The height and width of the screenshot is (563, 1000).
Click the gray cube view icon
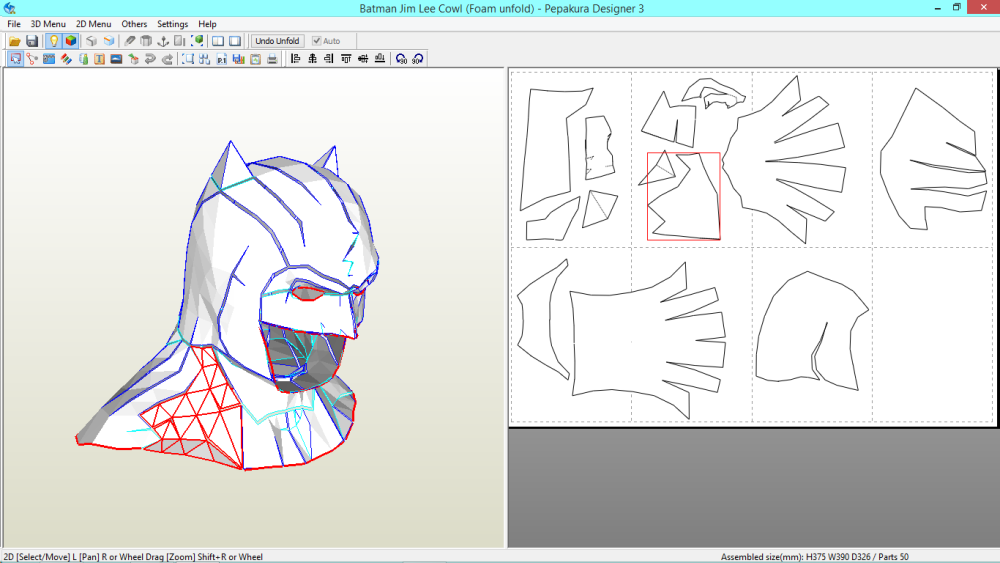(x=92, y=41)
